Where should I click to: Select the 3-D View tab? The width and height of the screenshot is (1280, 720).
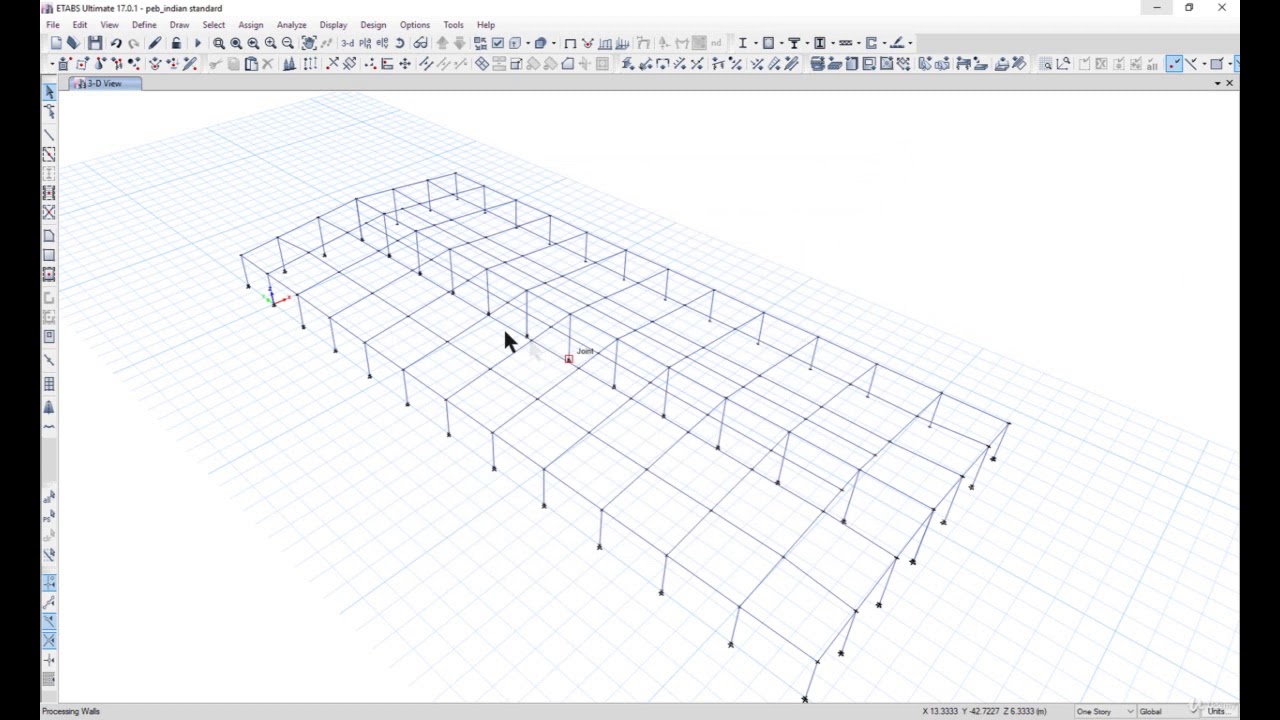pyautogui.click(x=105, y=83)
